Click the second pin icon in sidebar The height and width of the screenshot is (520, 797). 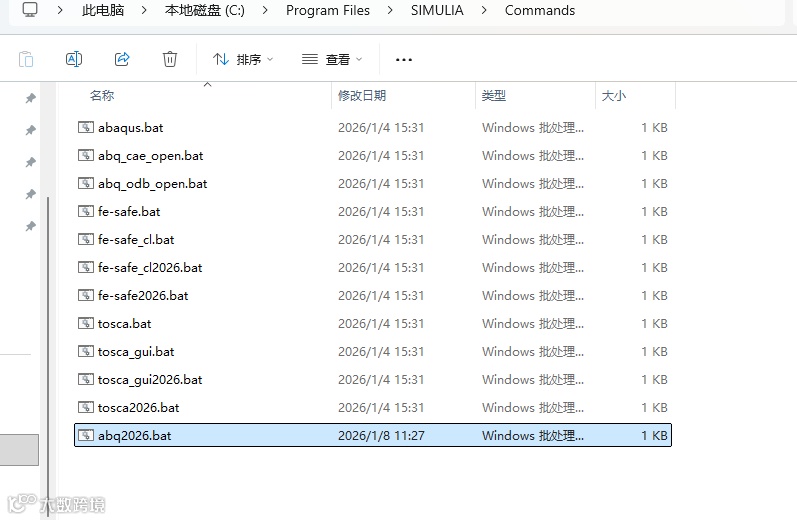[30, 130]
